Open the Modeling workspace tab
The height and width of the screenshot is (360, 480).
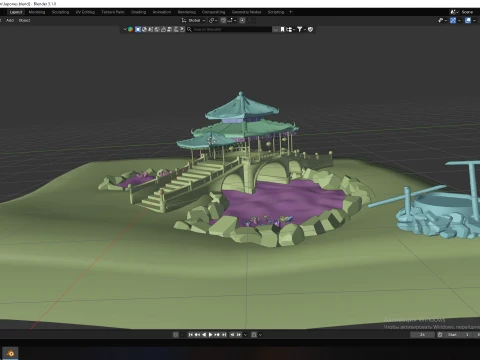tap(37, 12)
